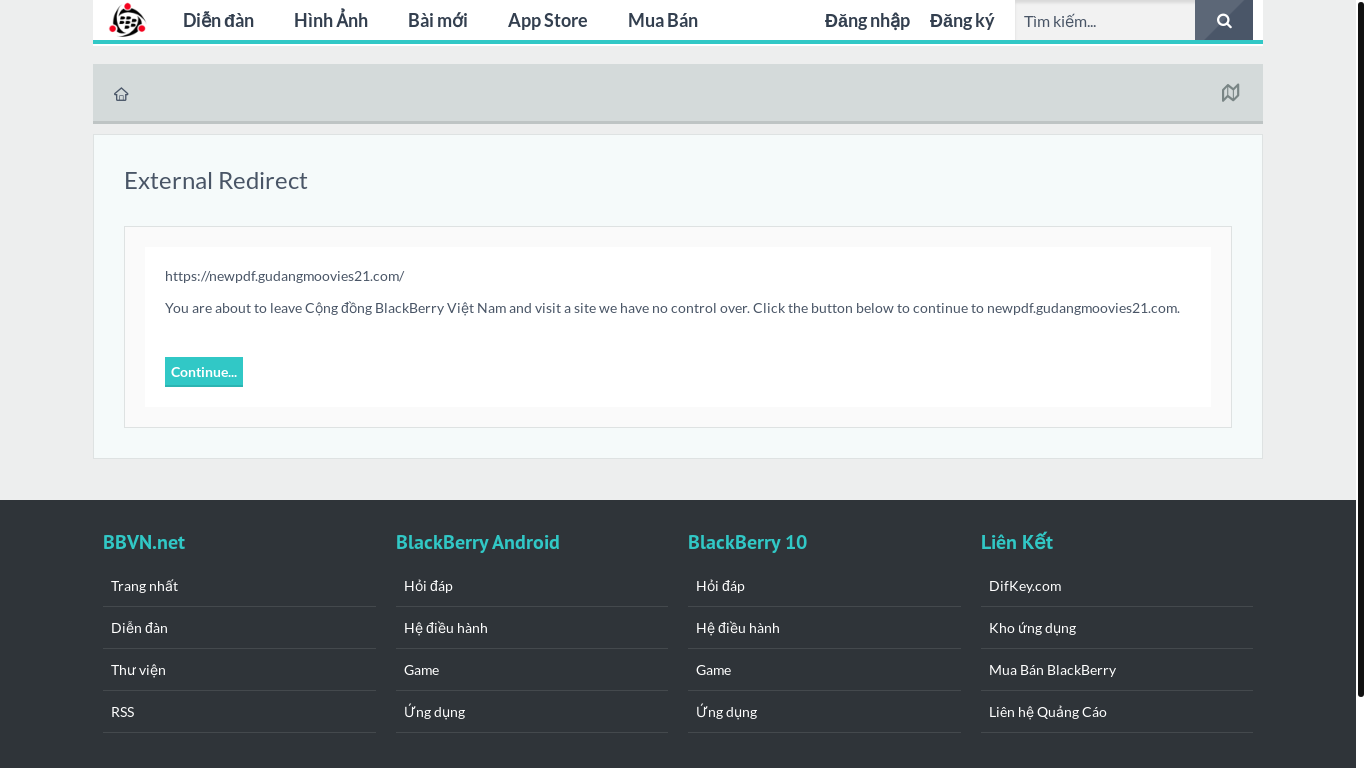Click the BlackBerry Vietnam site logo
This screenshot has height=768, width=1366.
[x=127, y=20]
